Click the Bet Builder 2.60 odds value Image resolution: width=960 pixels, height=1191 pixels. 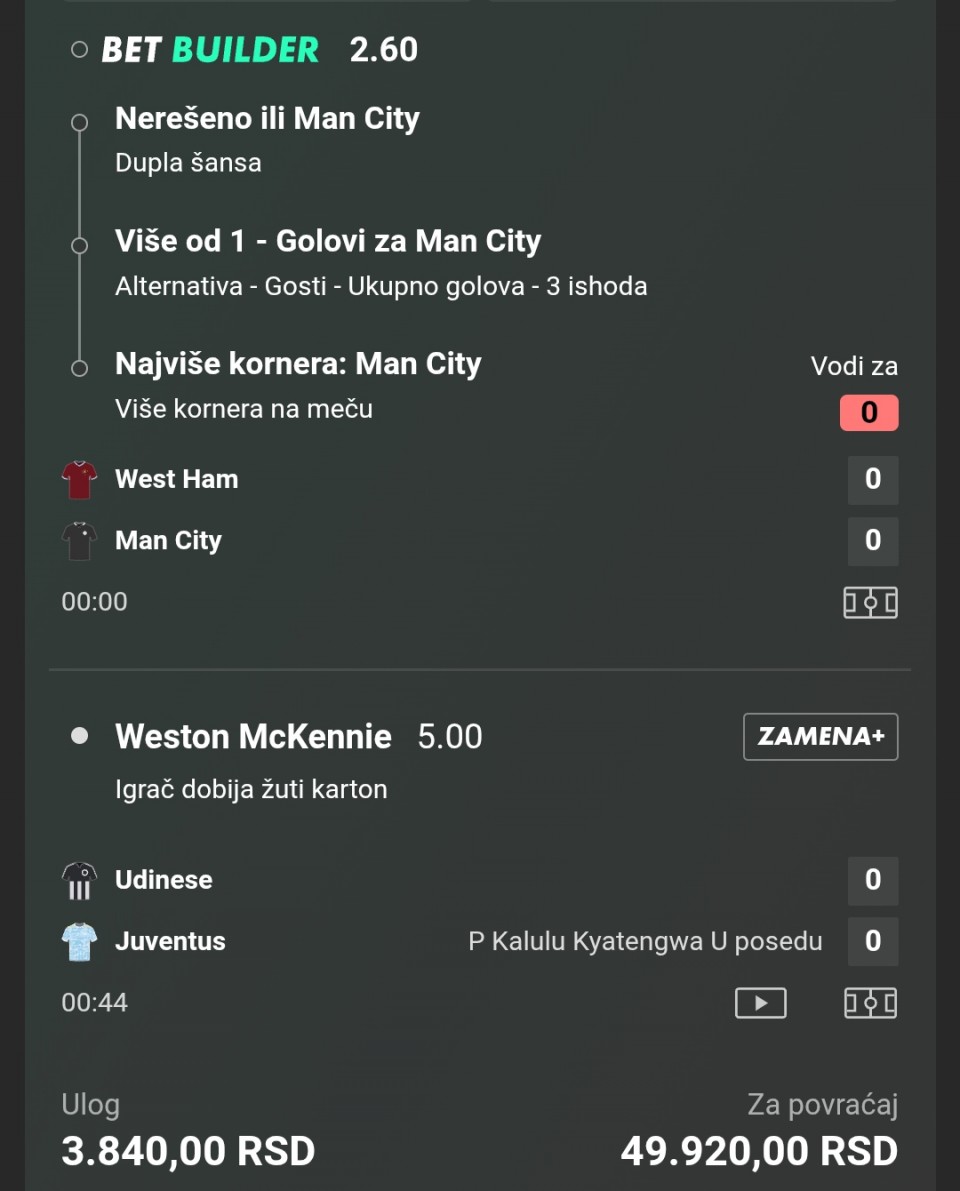pos(384,50)
